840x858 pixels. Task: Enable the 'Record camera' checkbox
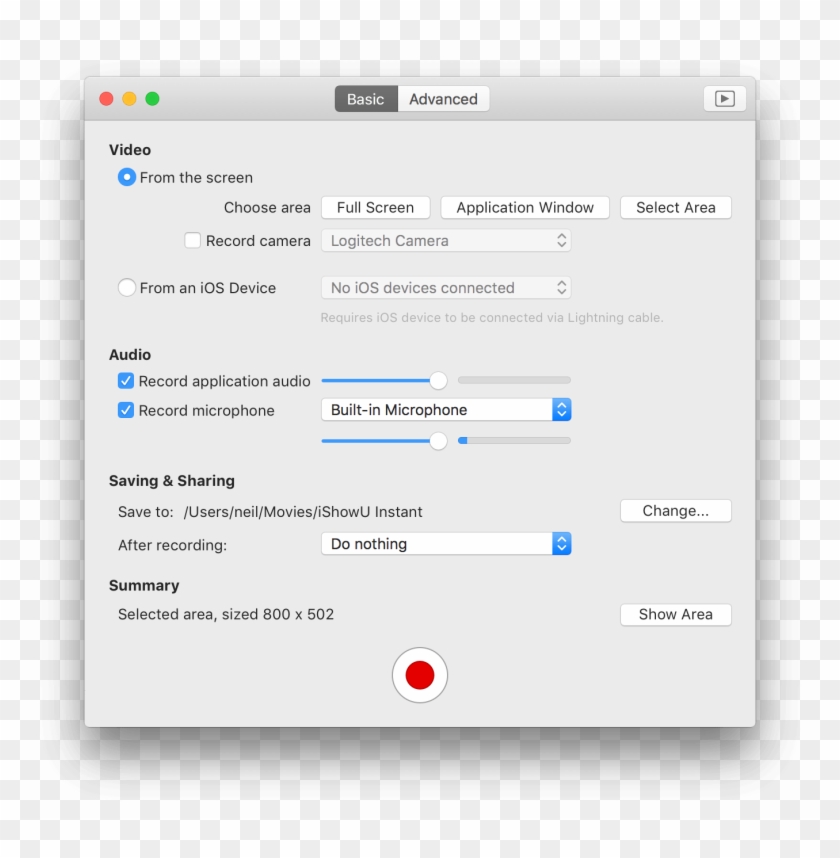coord(191,240)
